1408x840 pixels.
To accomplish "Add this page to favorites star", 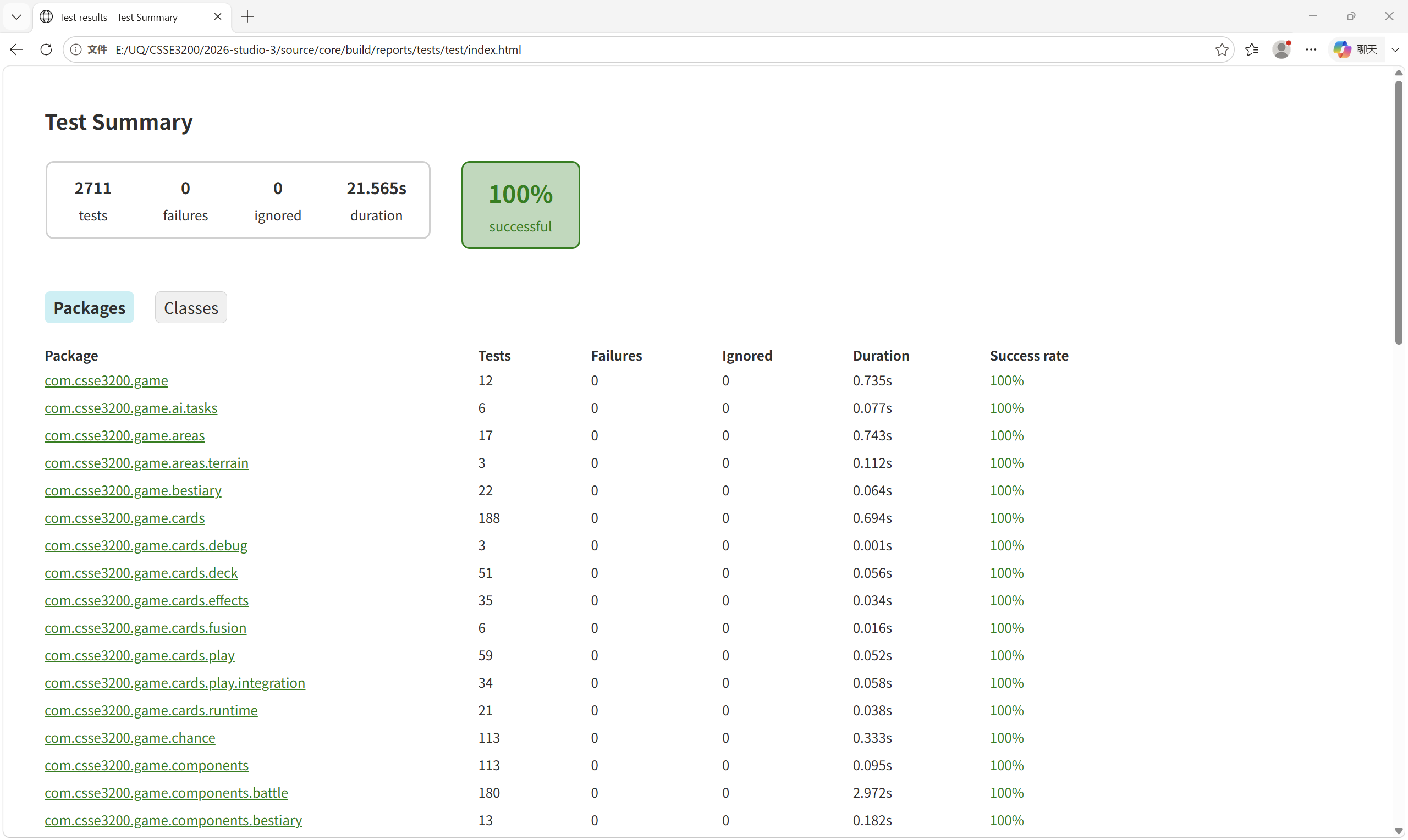I will coord(1222,50).
